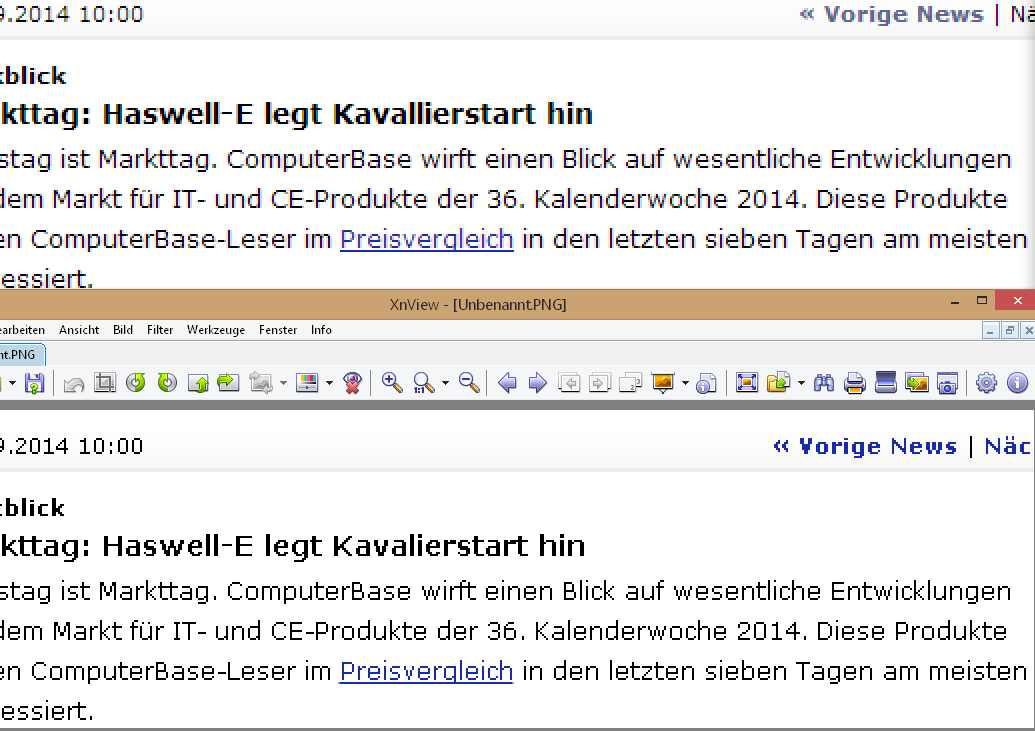Image resolution: width=1035 pixels, height=731 pixels.
Task: Go to next file with right arrow
Action: coord(538,383)
